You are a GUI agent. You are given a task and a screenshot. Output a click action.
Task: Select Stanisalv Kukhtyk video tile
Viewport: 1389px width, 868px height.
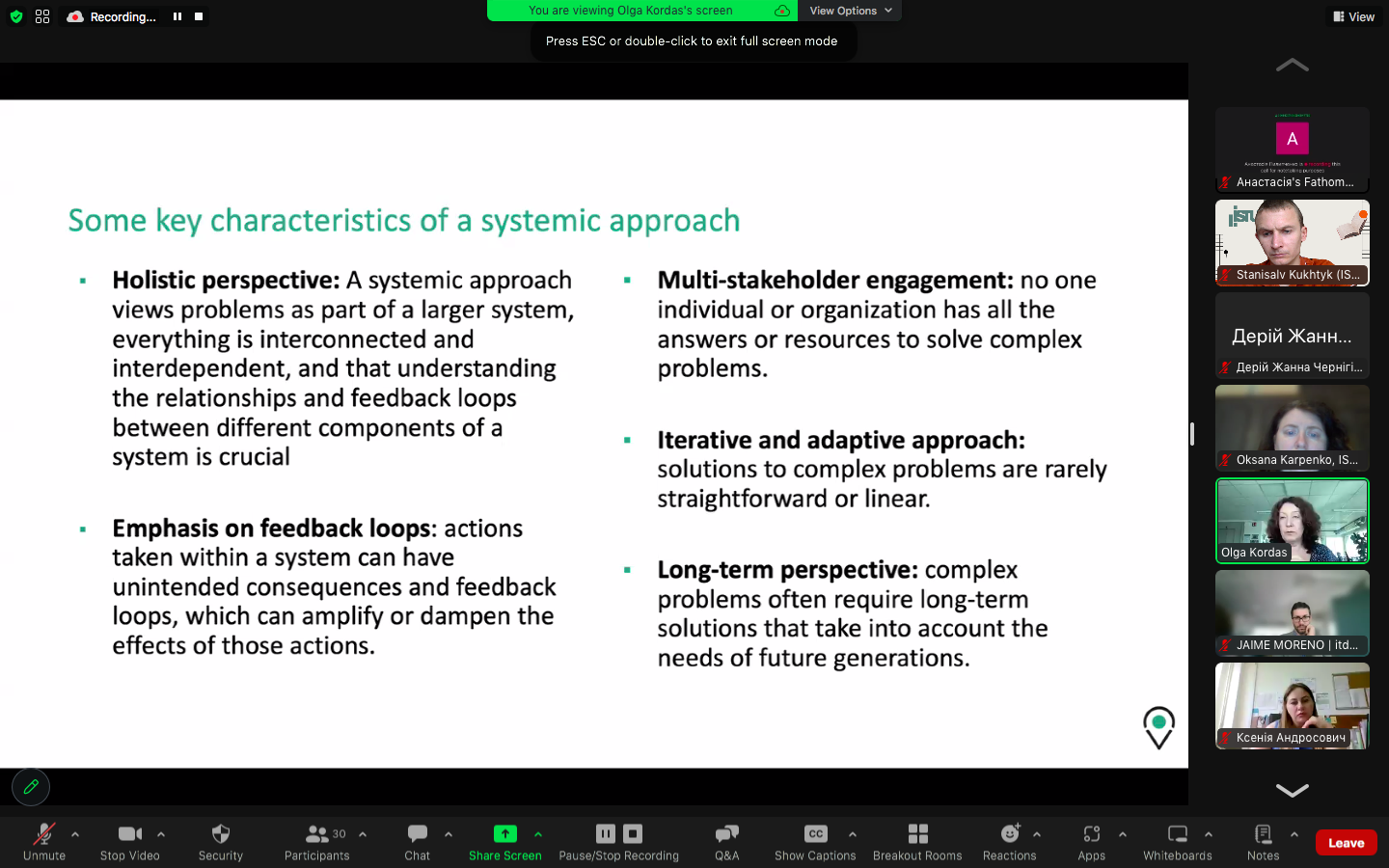[1293, 242]
